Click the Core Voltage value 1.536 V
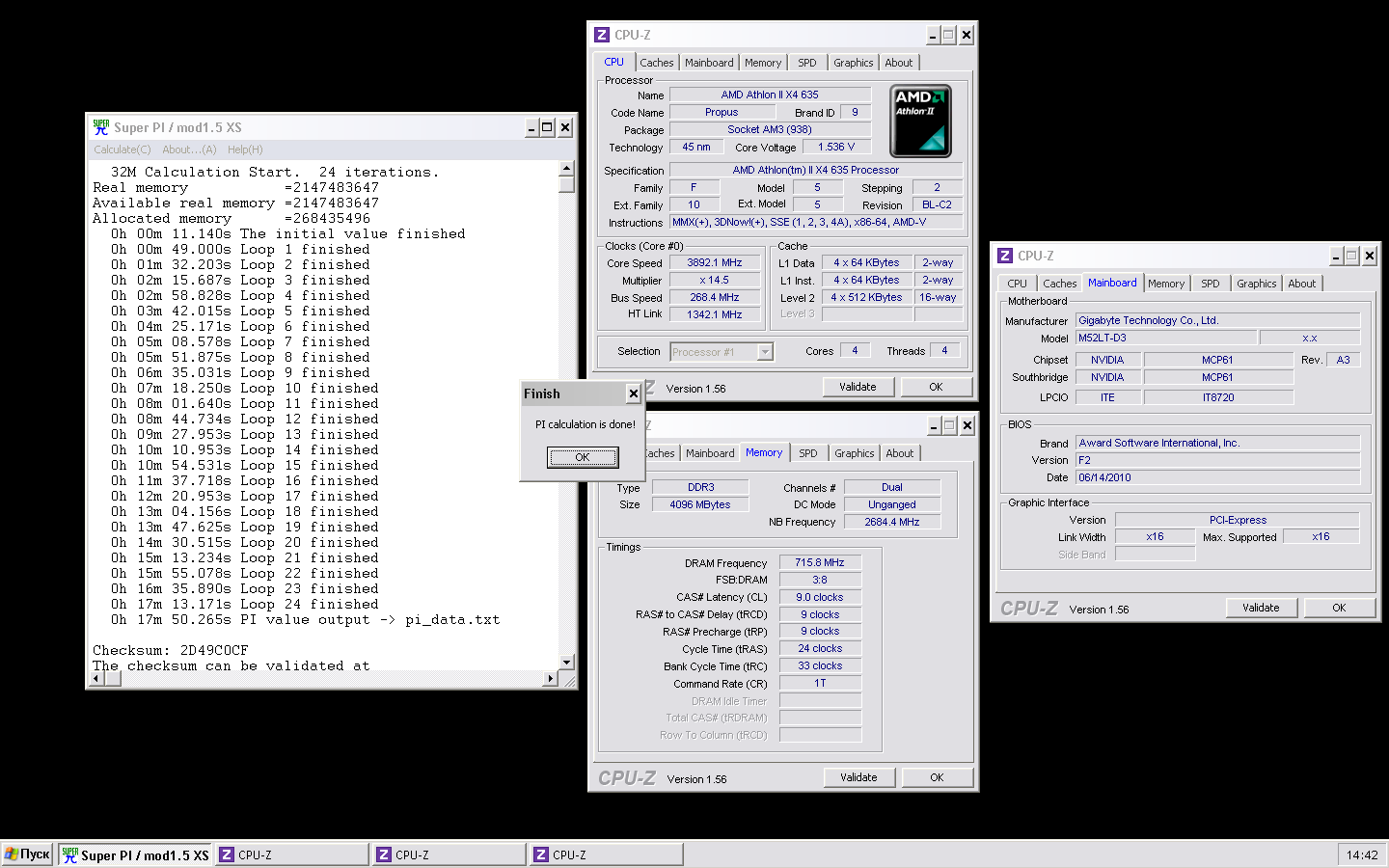This screenshot has width=1389, height=868. 836,147
